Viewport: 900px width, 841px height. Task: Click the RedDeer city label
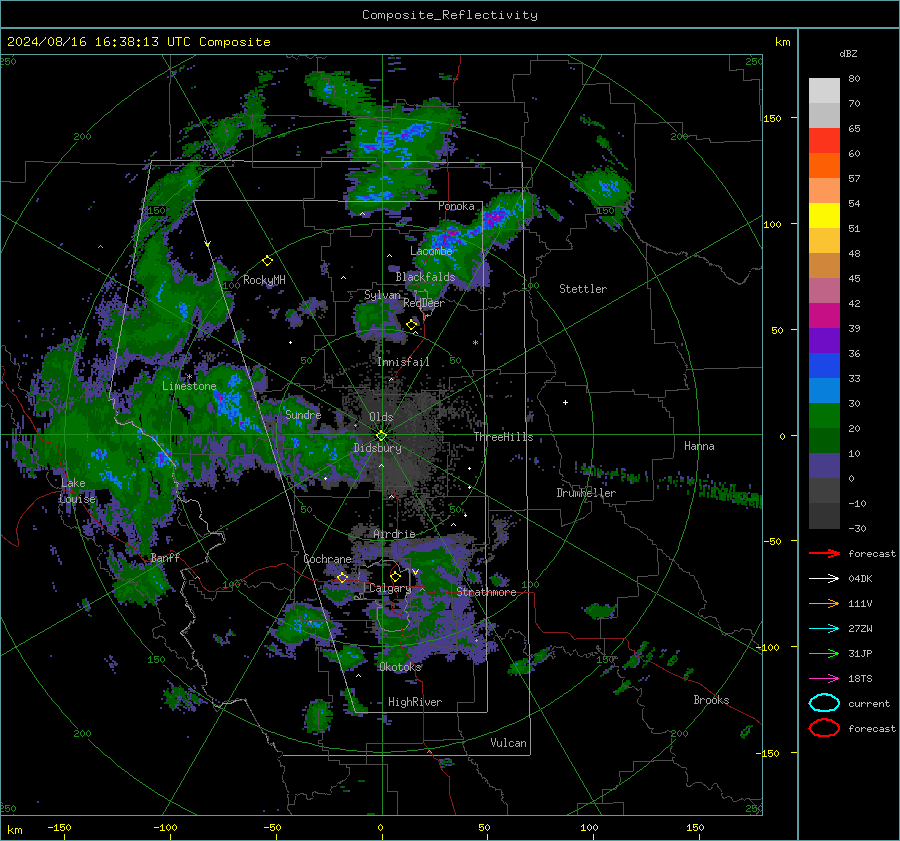[424, 303]
